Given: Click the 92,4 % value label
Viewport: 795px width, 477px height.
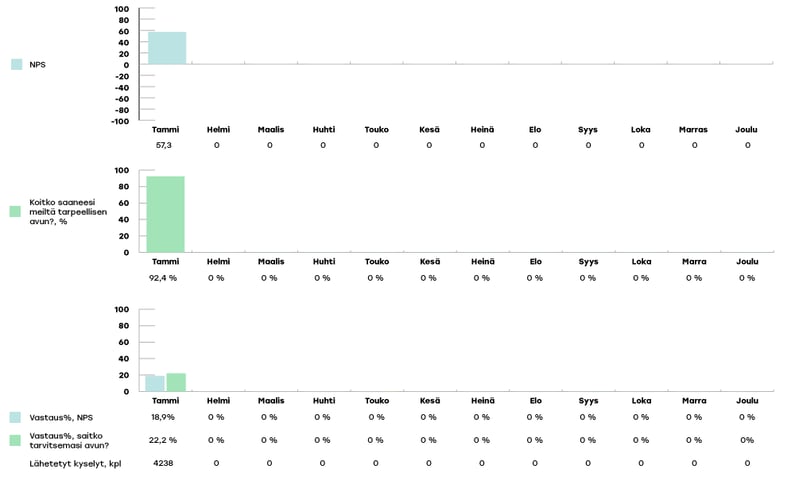Looking at the screenshot, I should coord(163,278).
